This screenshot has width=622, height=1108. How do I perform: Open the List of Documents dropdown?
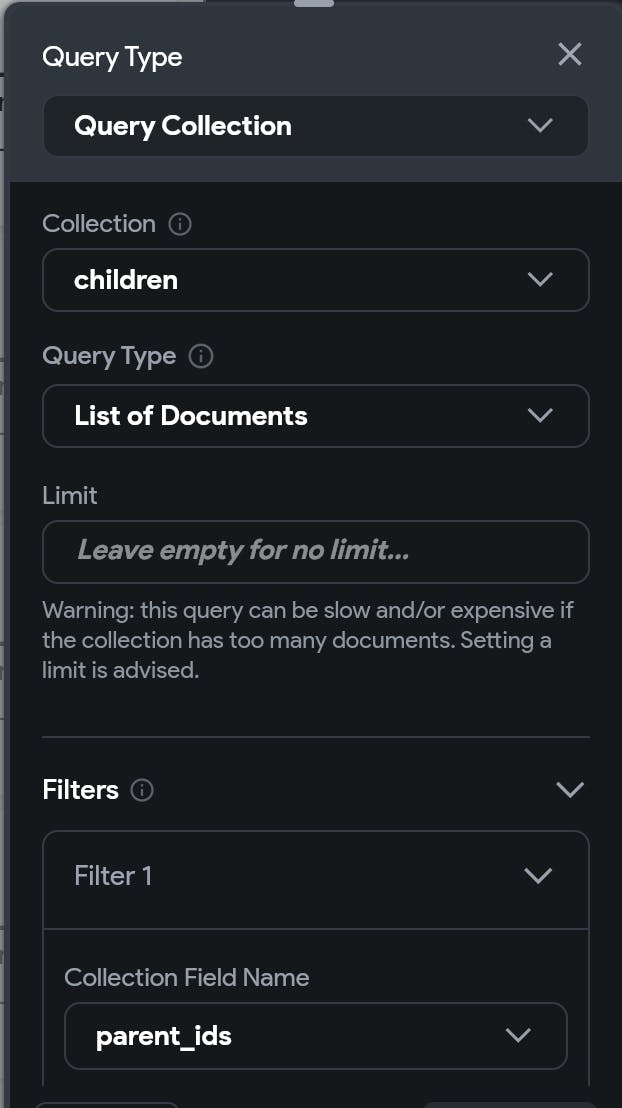(315, 416)
